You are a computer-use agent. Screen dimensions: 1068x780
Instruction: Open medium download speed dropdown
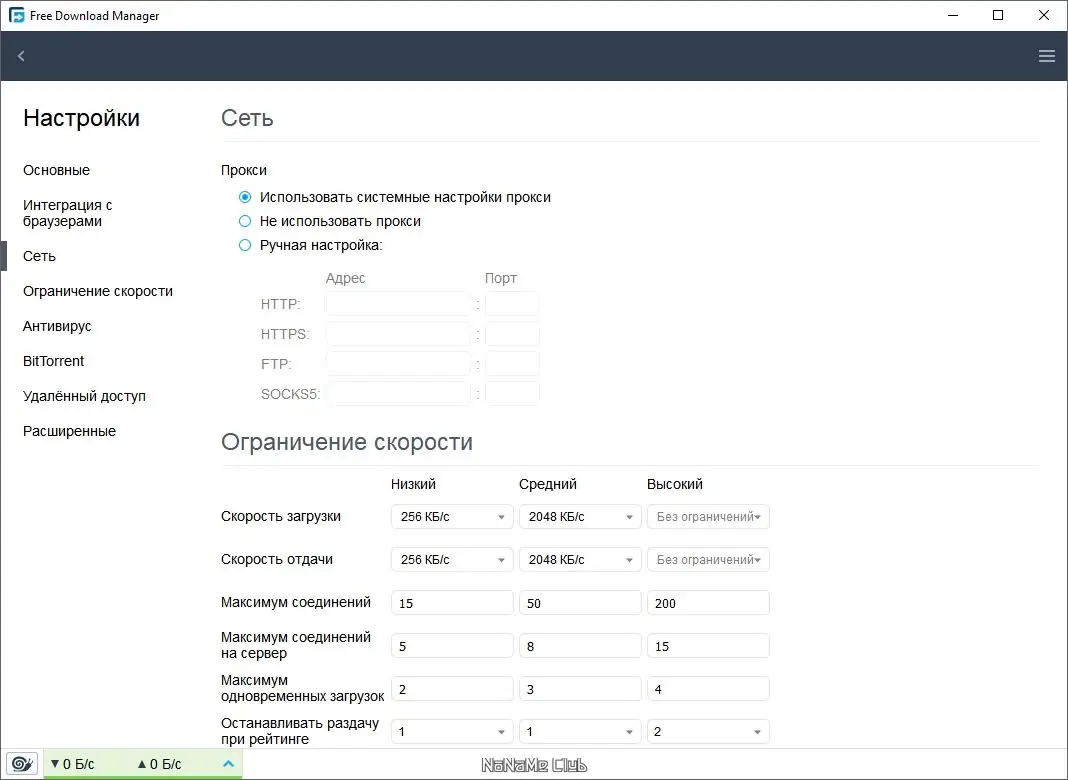(580, 516)
